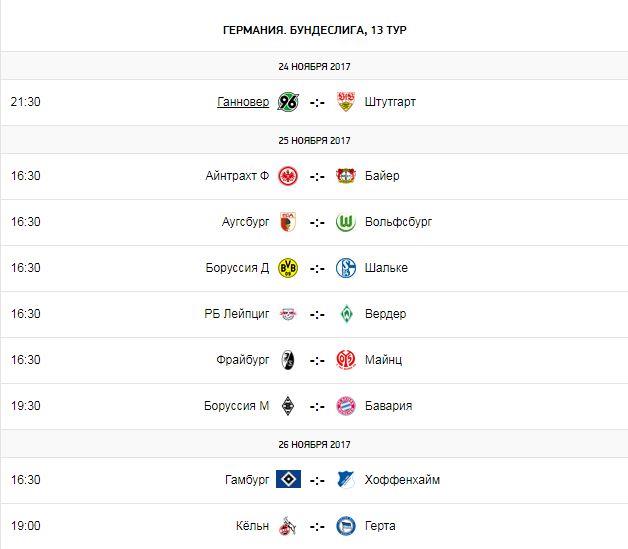Click the Bayern Munich club logo
Screen dimensions: 628x549
pyautogui.click(x=346, y=406)
